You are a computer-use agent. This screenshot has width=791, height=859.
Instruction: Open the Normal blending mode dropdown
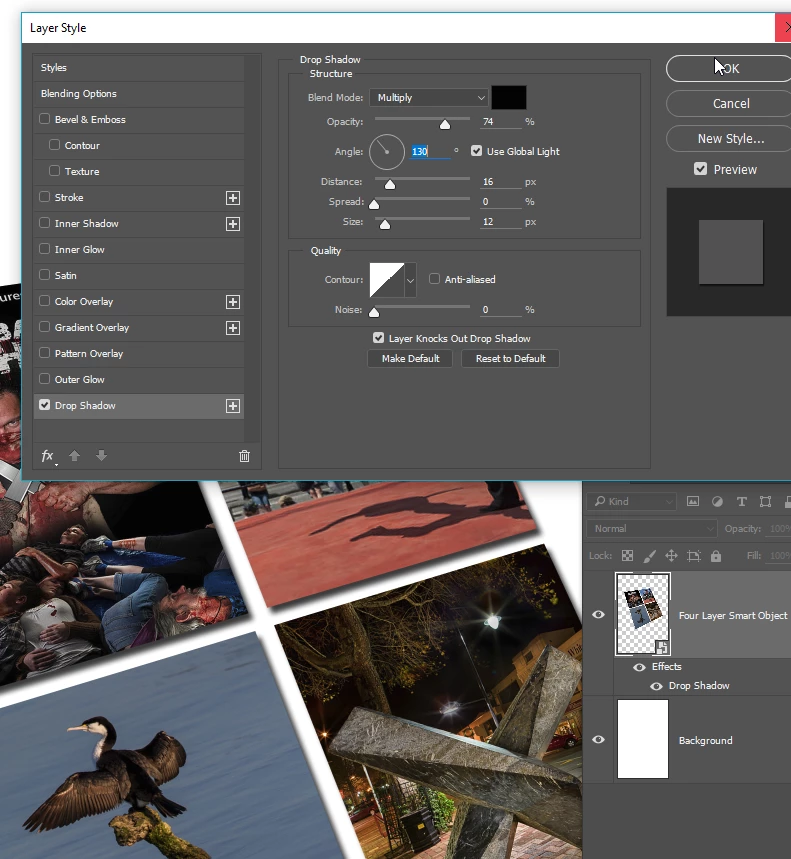point(652,529)
